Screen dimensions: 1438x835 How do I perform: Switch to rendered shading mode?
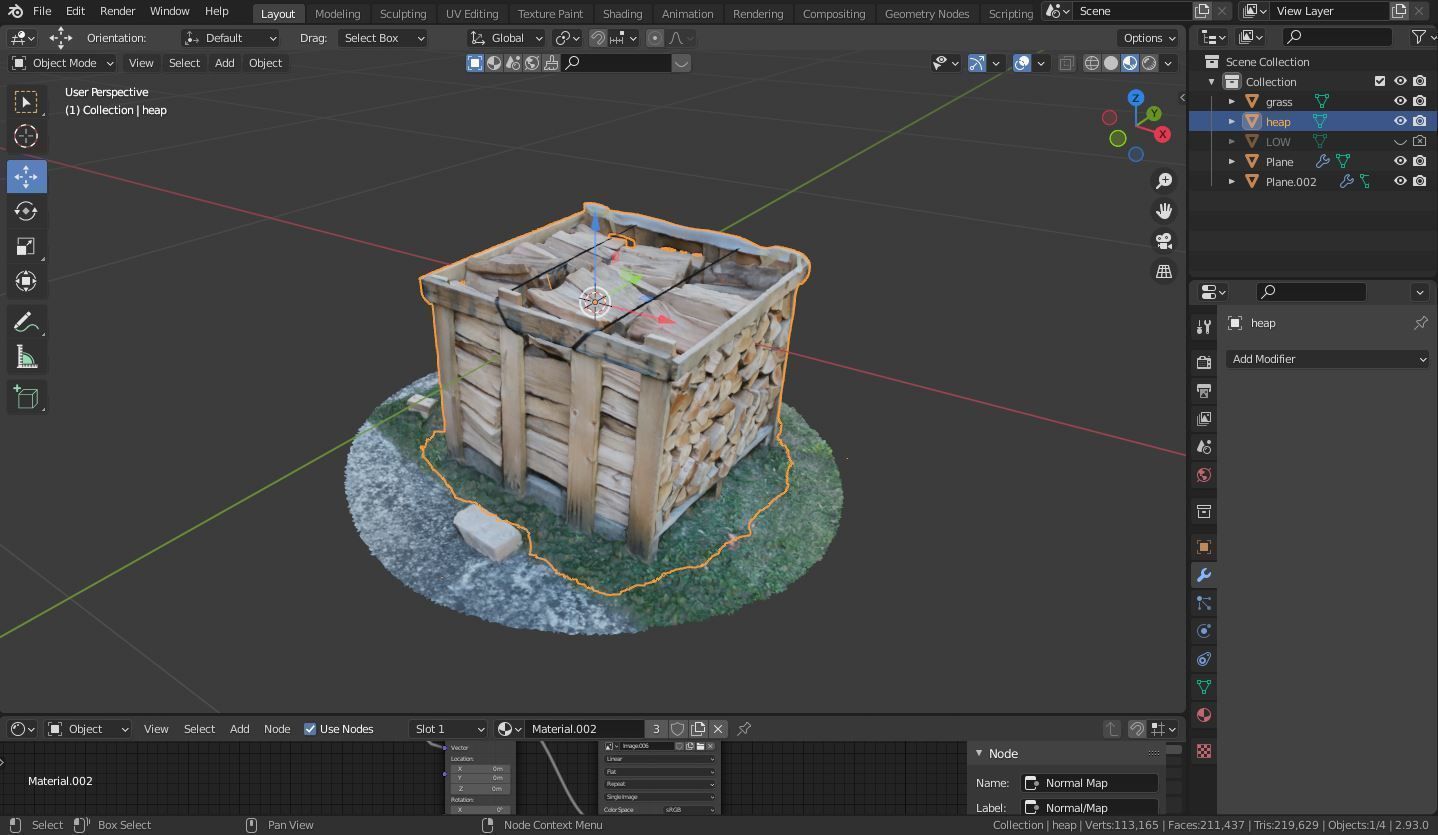pos(1149,63)
